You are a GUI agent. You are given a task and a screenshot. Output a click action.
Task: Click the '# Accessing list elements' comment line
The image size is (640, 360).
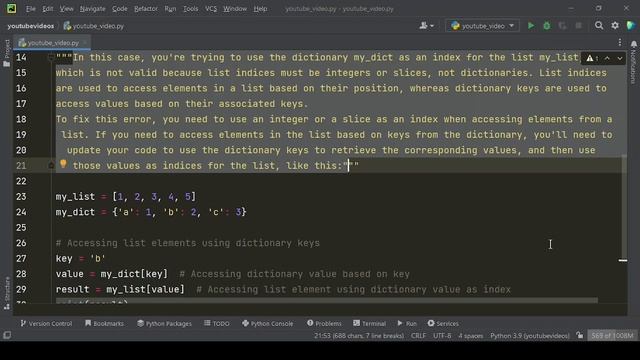coord(188,243)
